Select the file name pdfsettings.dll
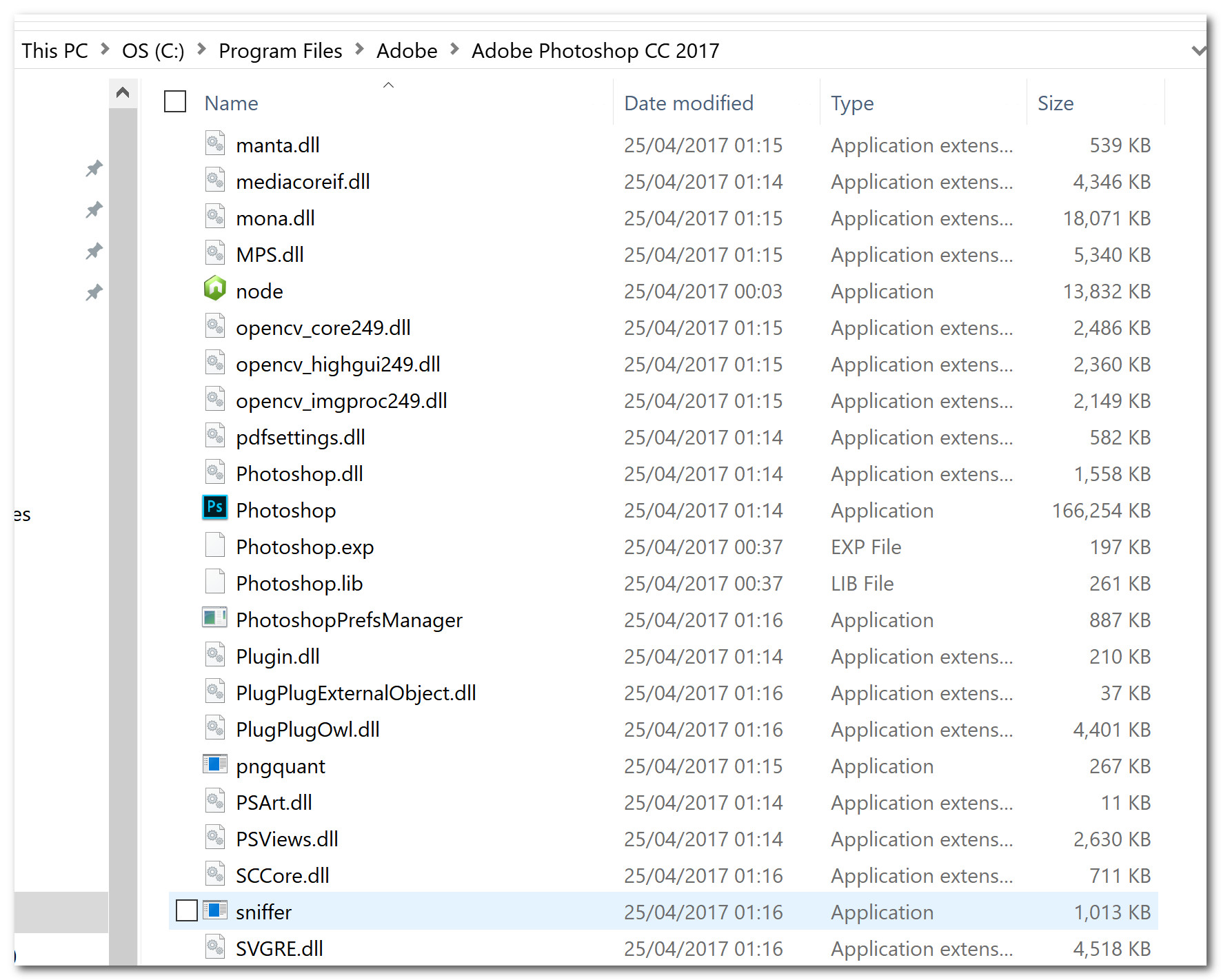Viewport: 1221px width, 980px height. coord(301,438)
